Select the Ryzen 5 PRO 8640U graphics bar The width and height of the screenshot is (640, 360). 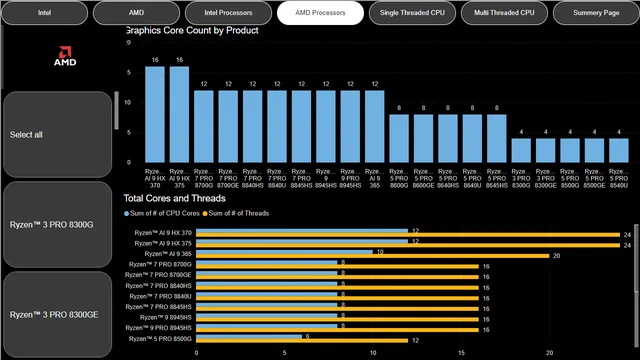point(472,138)
